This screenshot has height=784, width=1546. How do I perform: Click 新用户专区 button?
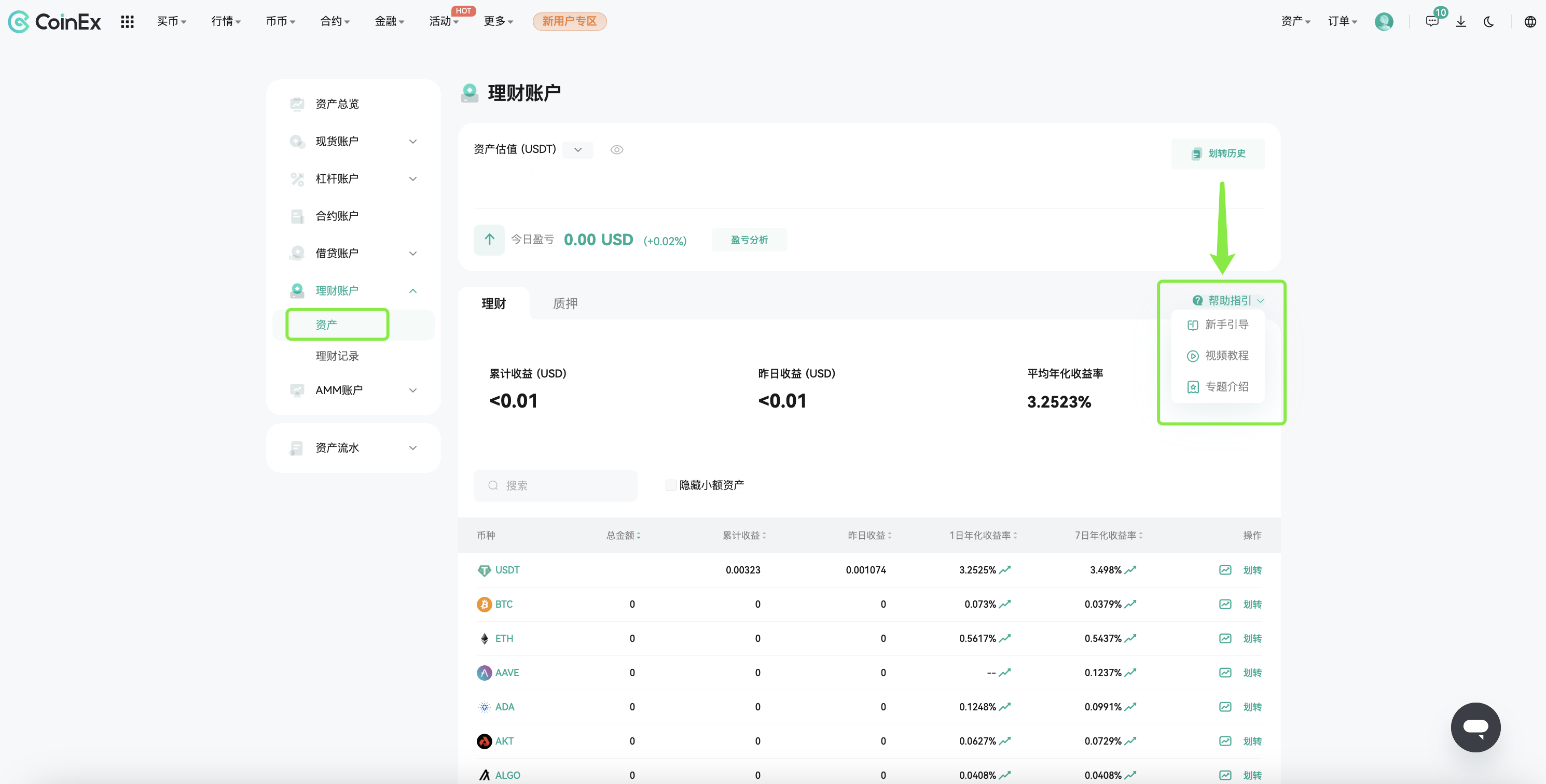(569, 22)
